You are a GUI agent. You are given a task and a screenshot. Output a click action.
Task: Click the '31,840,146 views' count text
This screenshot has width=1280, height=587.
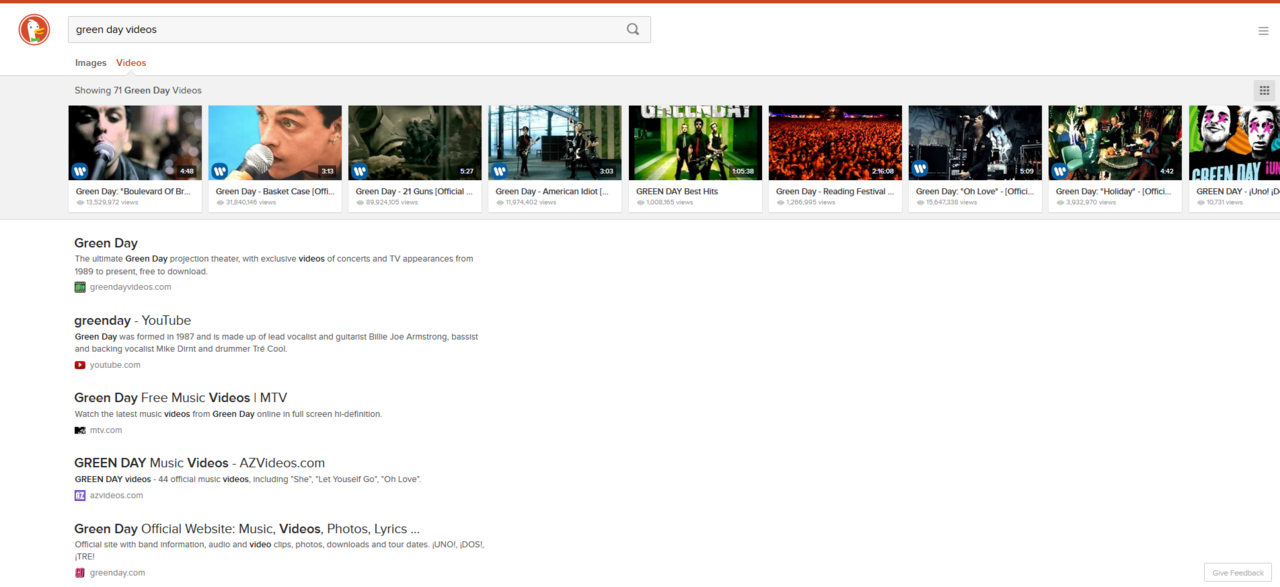pos(252,202)
